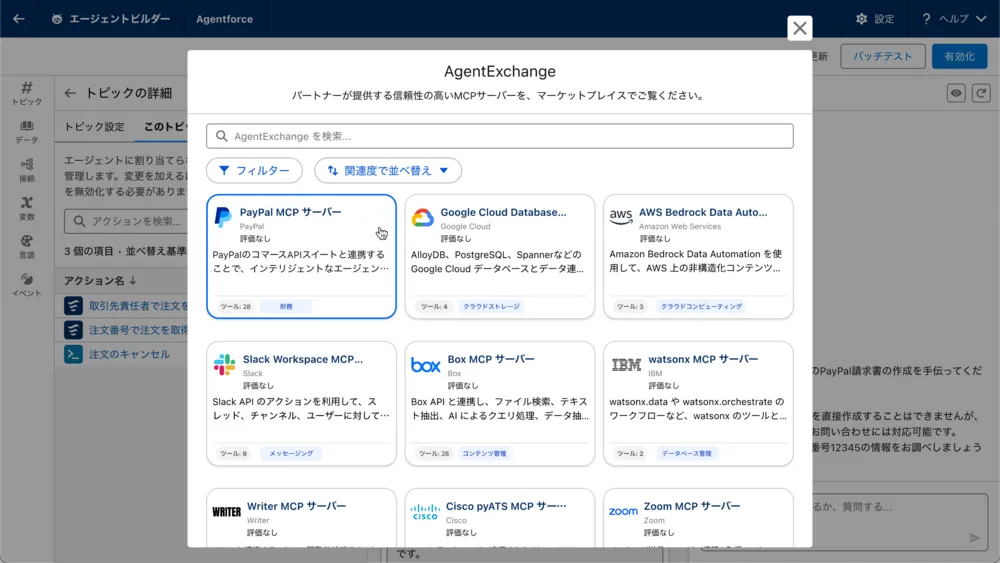Open Events in the left sidebar
This screenshot has width=1000, height=563.
(x=26, y=285)
